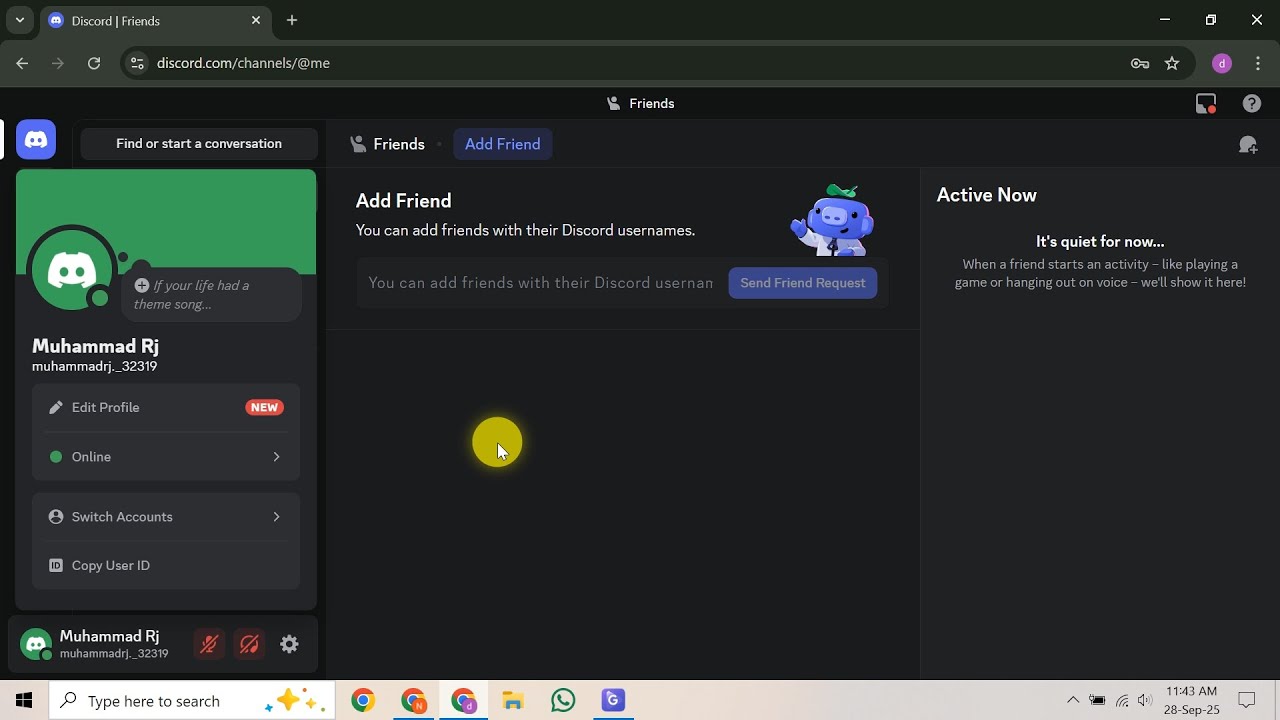
Task: Go back in browser history
Action: coord(22,63)
